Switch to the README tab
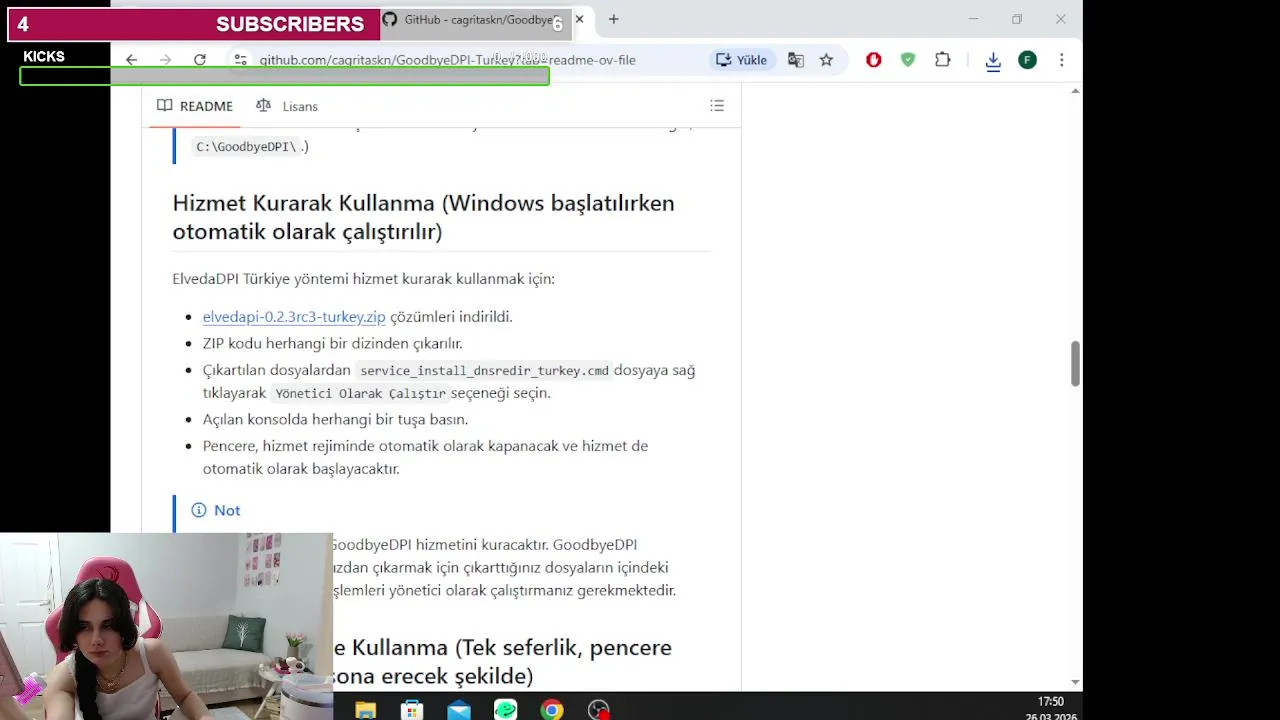 [x=195, y=106]
